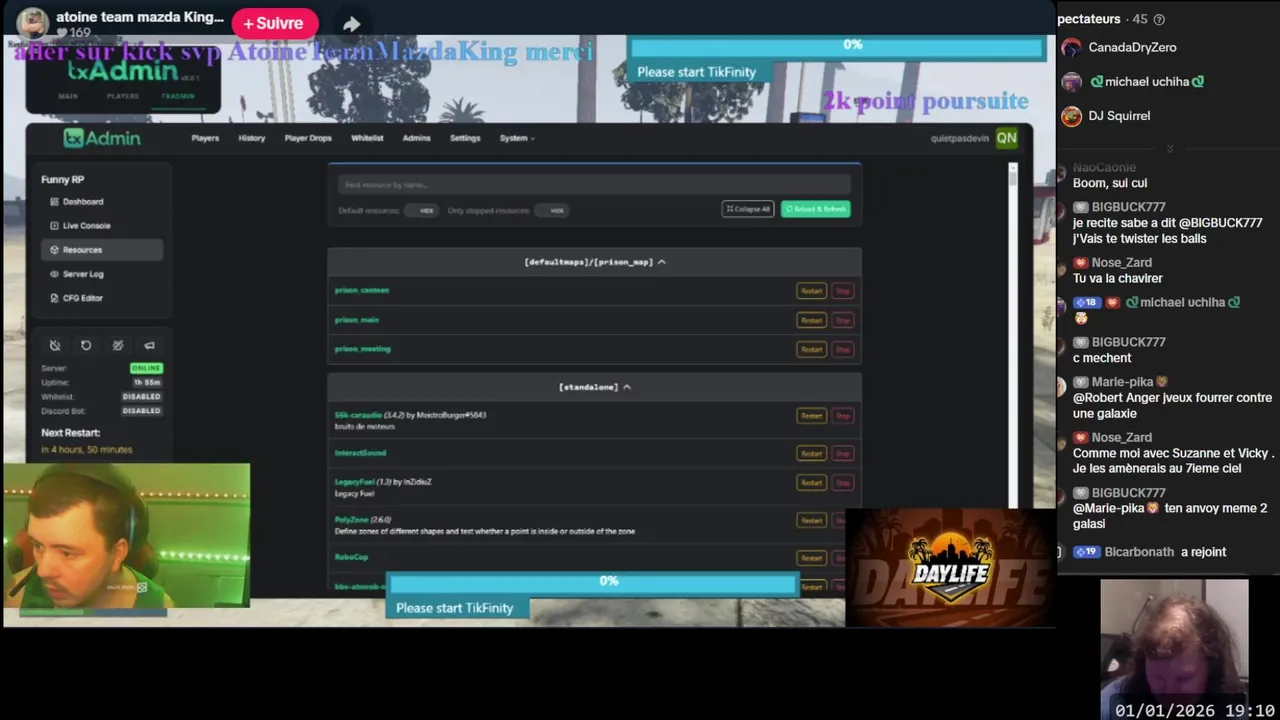Image resolution: width=1280 pixels, height=720 pixels.
Task: Click michael uchiha's avatar in the viewer list
Action: point(1071,82)
